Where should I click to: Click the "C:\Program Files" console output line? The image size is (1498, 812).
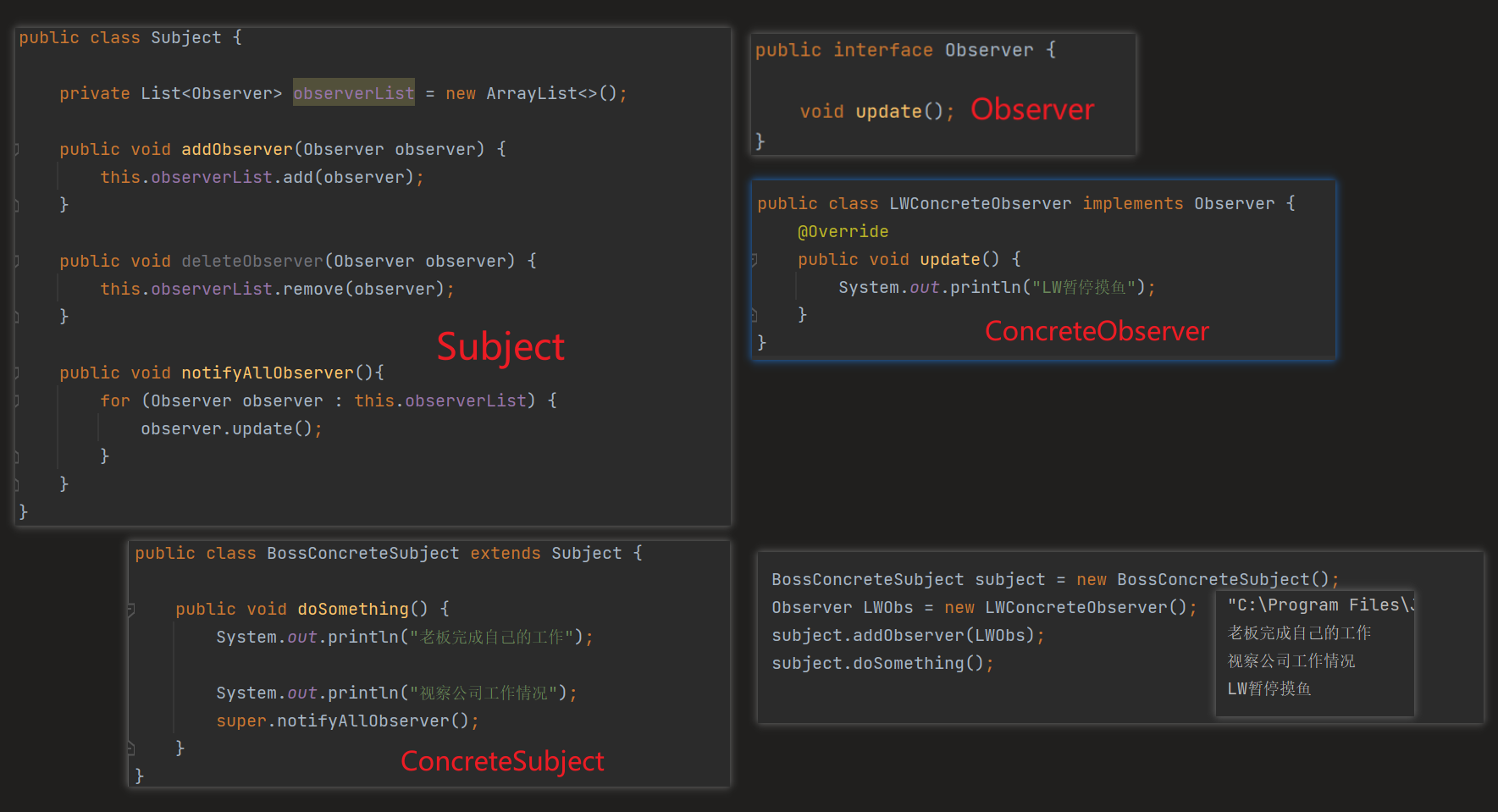pyautogui.click(x=1320, y=605)
